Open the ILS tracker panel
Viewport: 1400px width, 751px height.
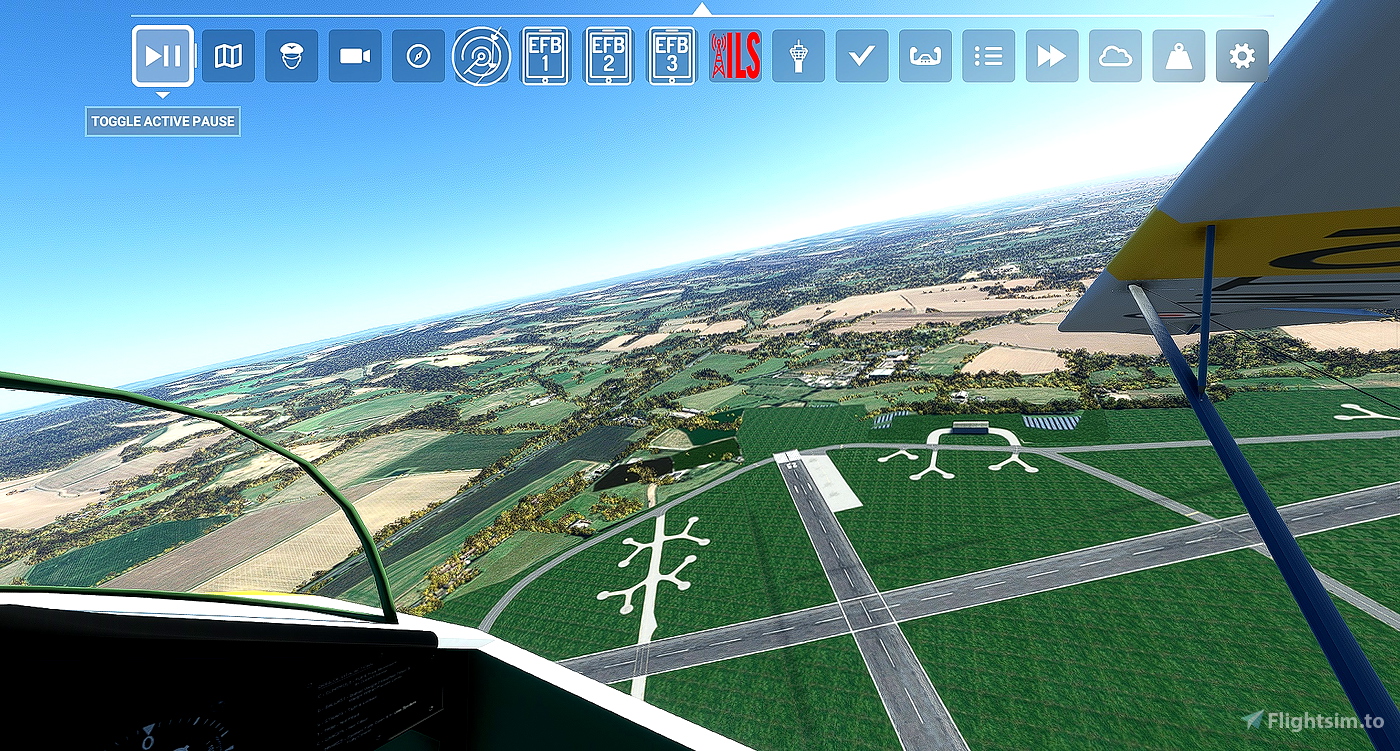tap(736, 56)
